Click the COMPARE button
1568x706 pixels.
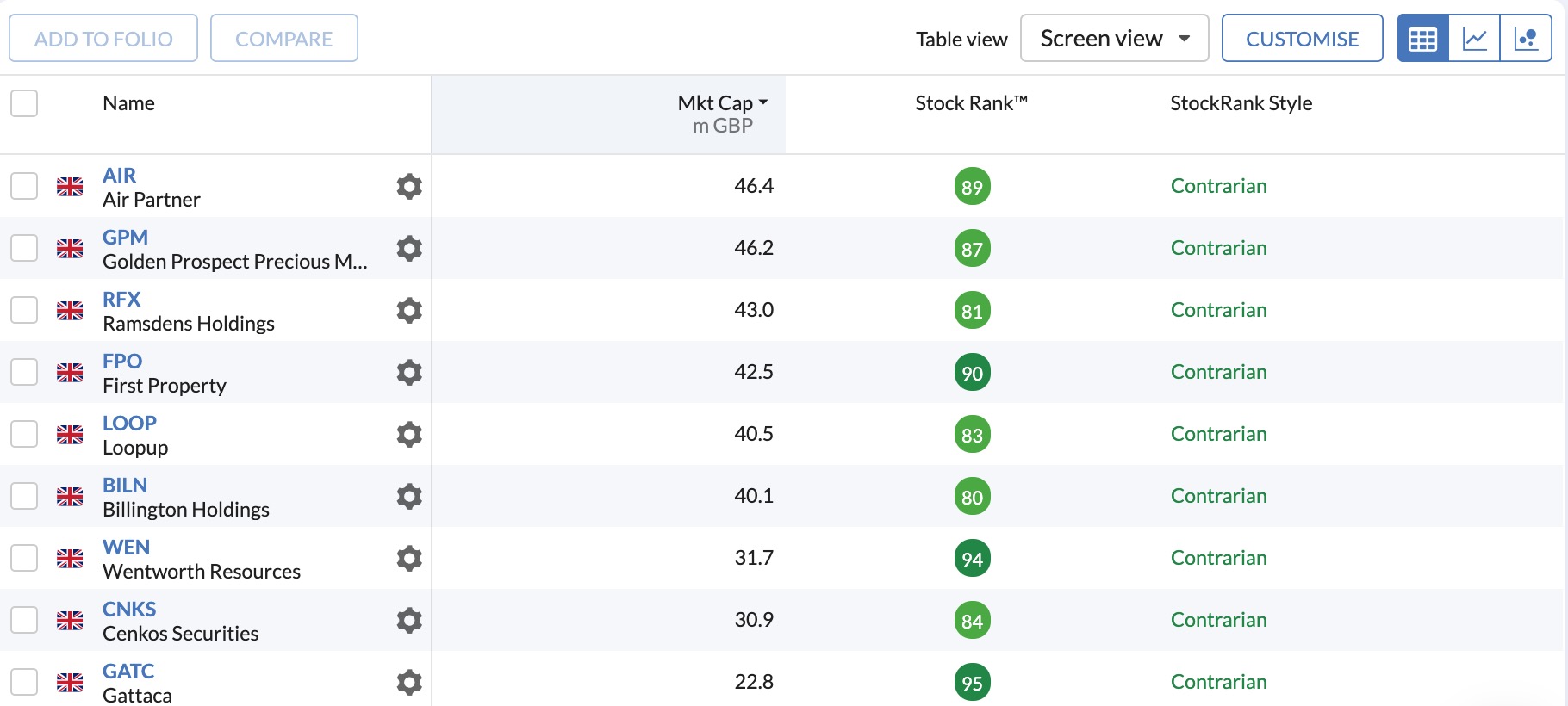pyautogui.click(x=283, y=39)
